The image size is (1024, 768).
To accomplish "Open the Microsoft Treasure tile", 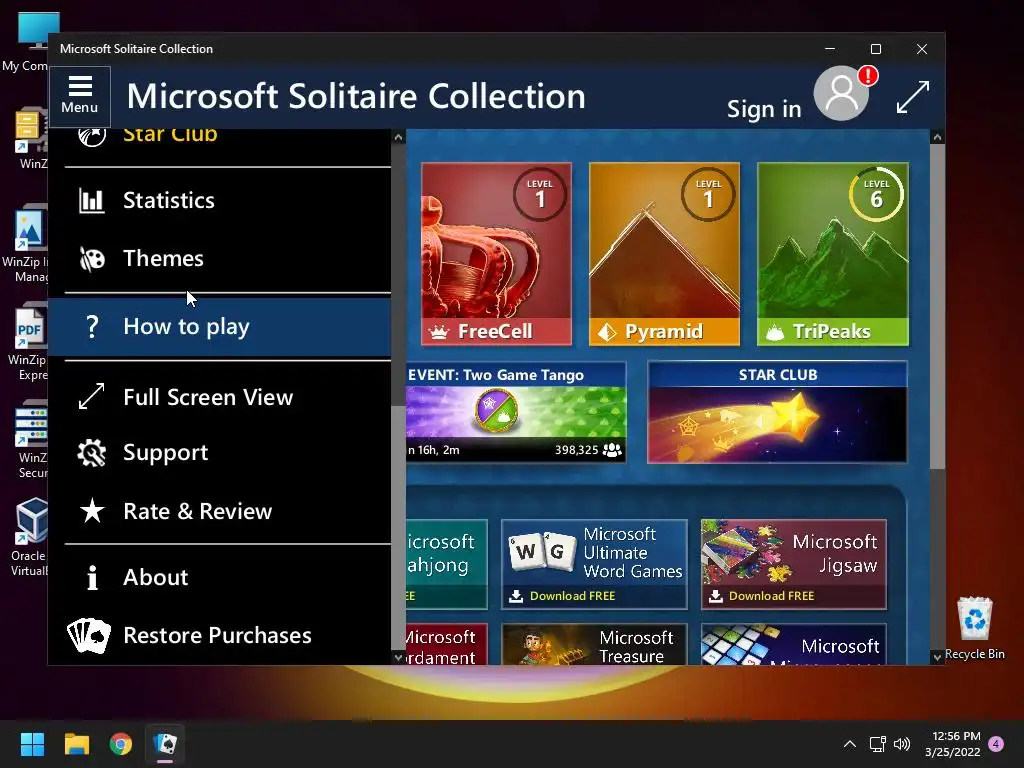I will coord(594,645).
